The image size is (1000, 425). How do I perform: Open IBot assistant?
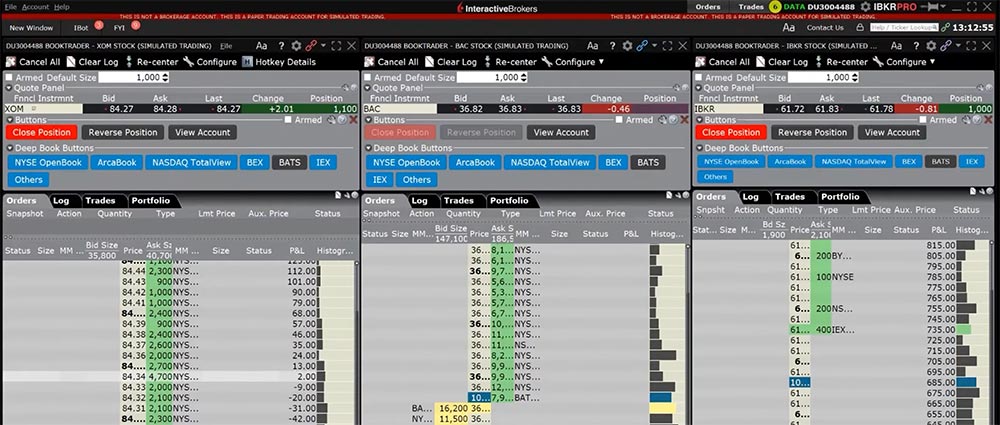click(x=81, y=28)
